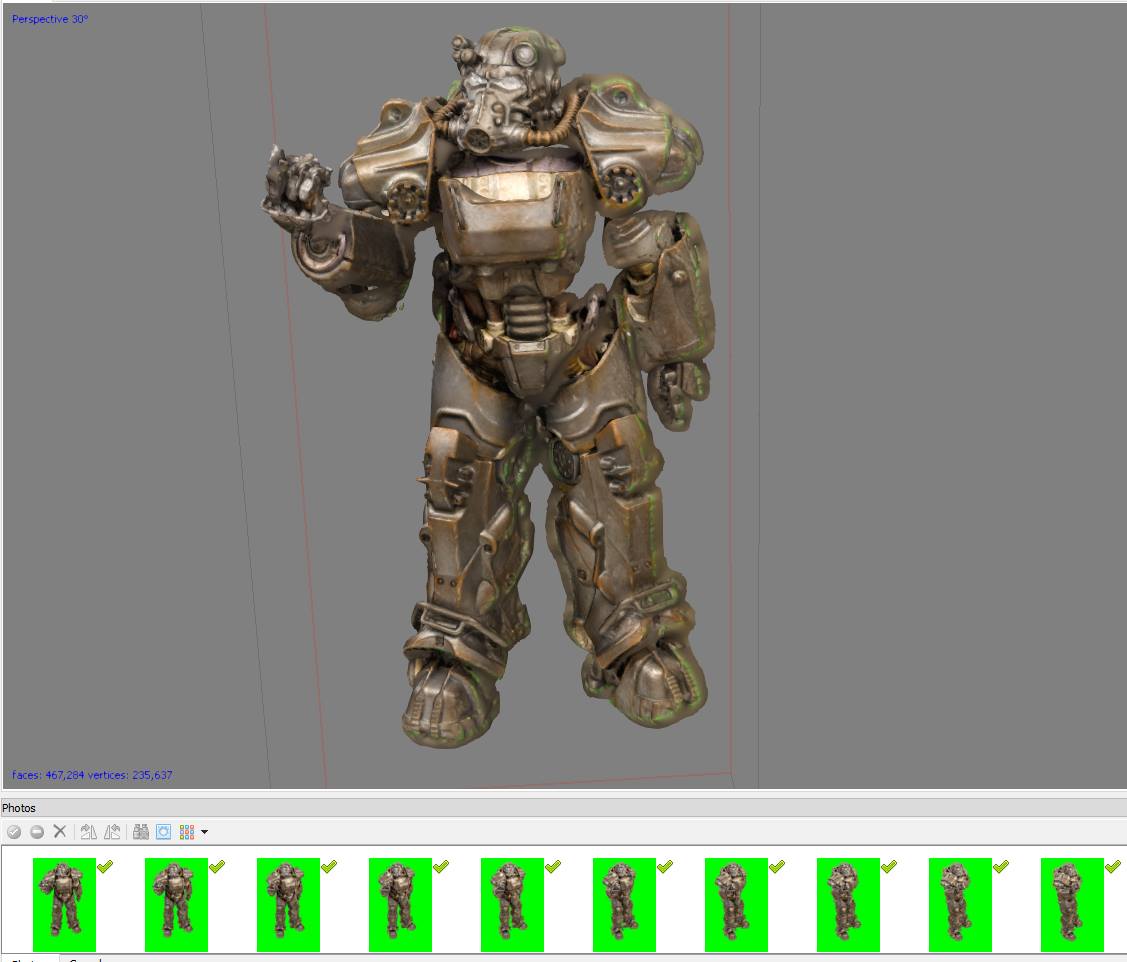Select the second photo thumbnail
Screen dimensions: 1127x962
[176, 904]
